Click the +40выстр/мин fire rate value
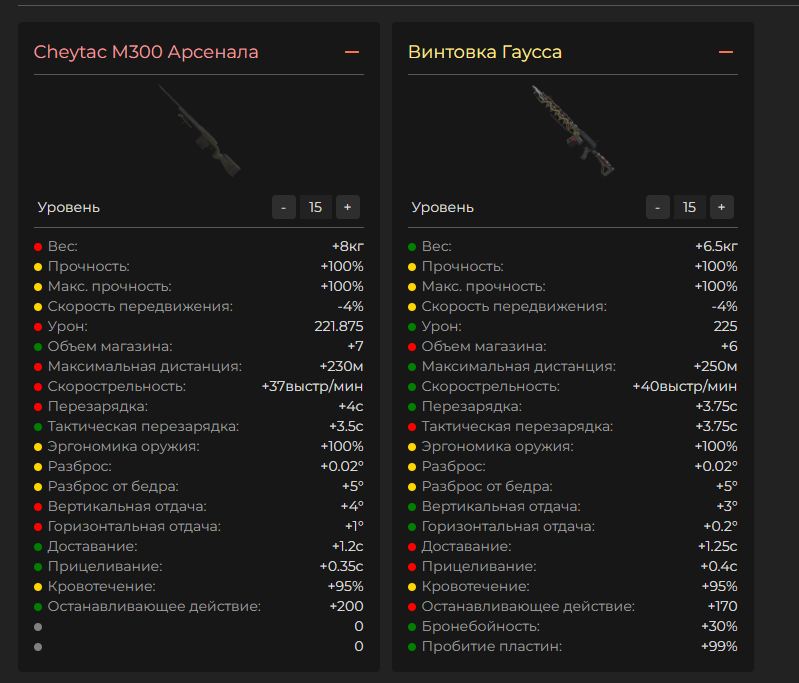 point(685,386)
